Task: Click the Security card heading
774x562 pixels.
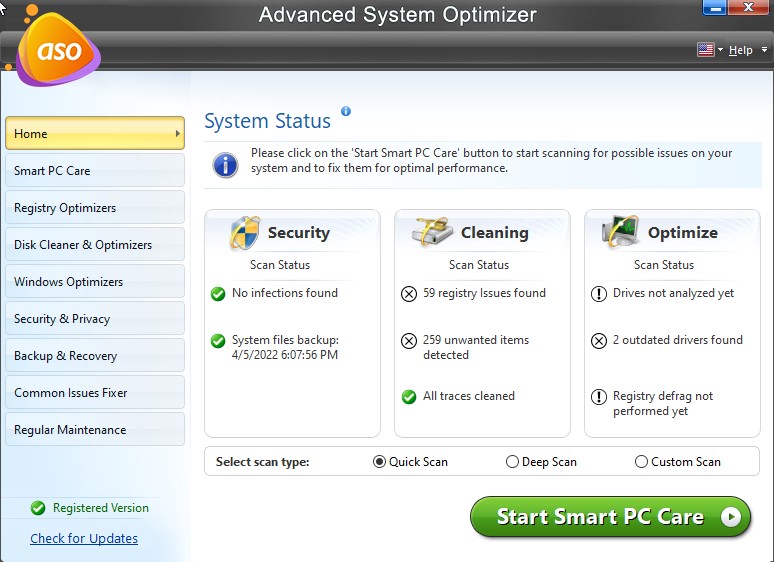Action: (299, 232)
